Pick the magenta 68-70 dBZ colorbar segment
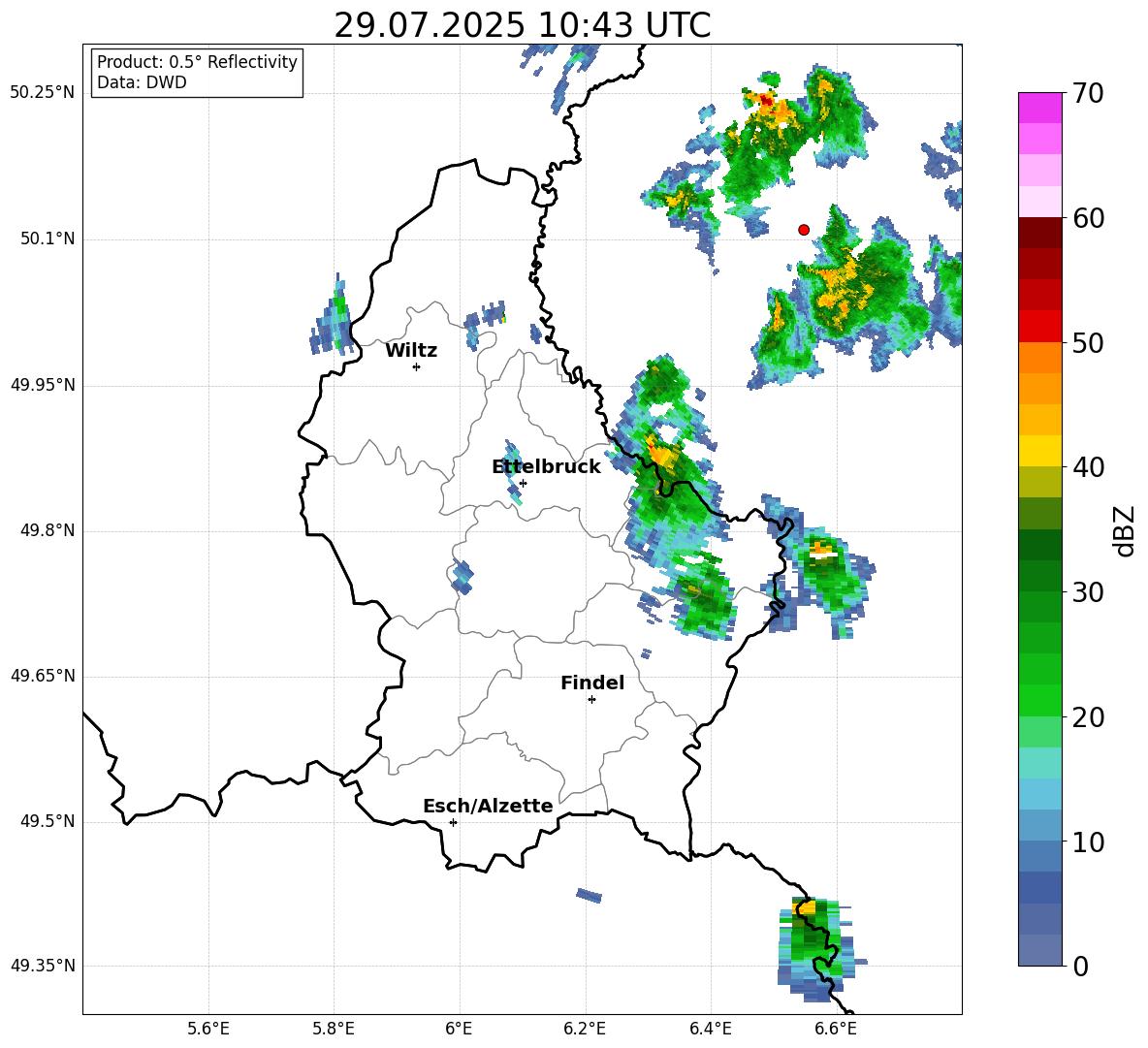This screenshot has width=1148, height=1048. coord(1040,108)
